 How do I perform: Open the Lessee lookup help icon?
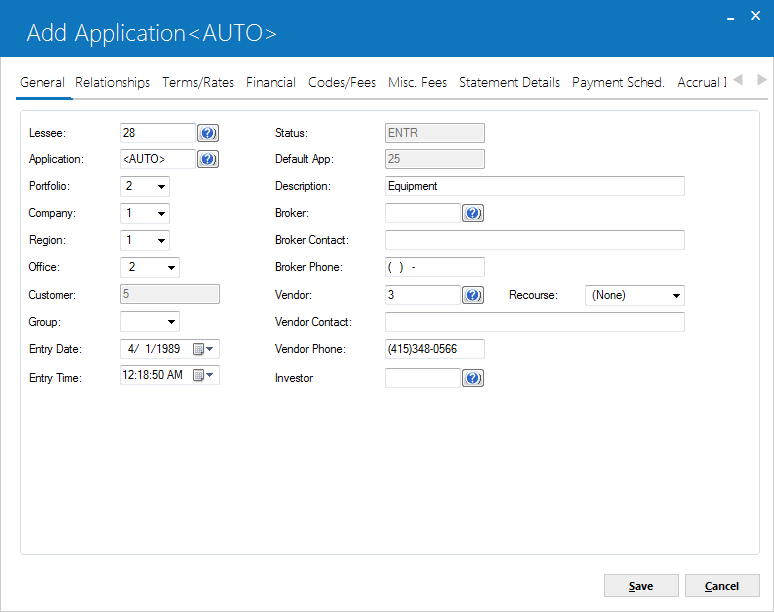[x=208, y=133]
